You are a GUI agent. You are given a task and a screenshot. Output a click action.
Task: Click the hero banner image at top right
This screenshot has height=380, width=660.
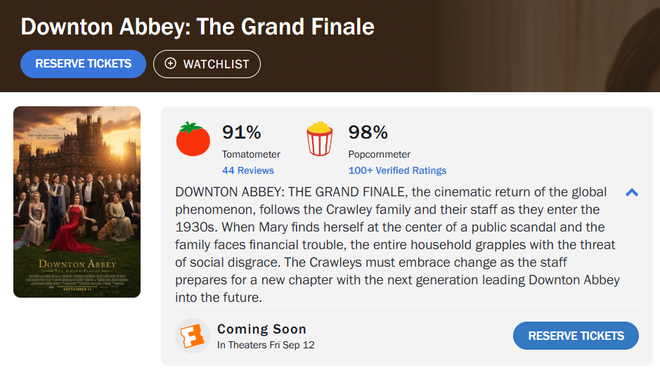click(547, 45)
